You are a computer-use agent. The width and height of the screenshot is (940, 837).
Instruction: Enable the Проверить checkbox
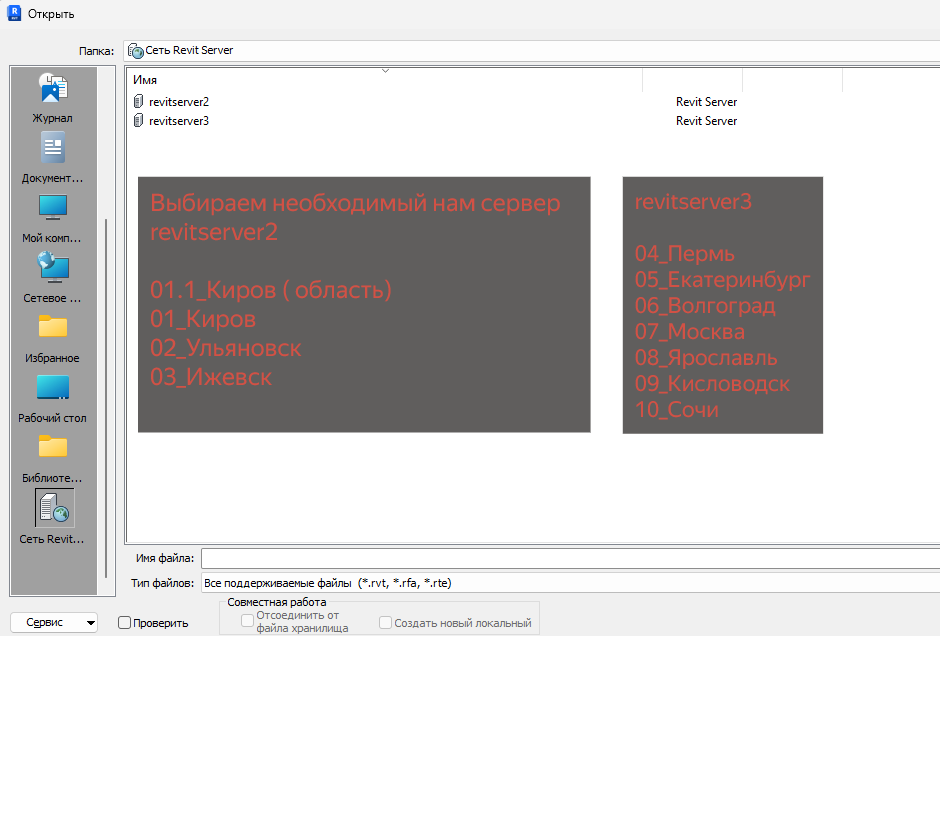[x=125, y=622]
